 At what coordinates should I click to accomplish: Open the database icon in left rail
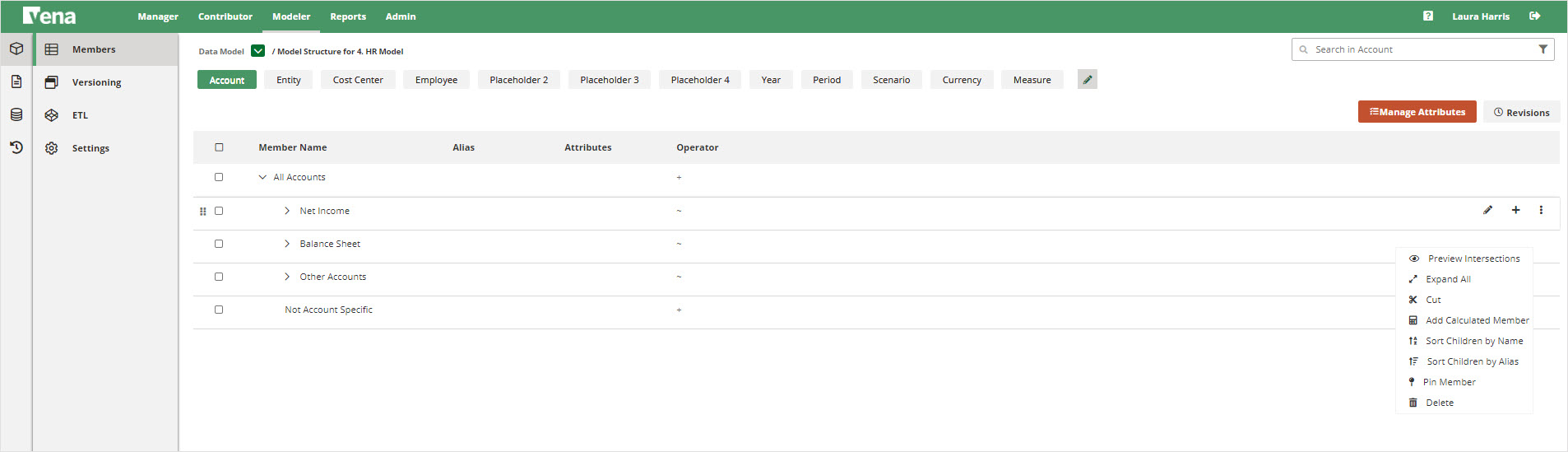click(x=16, y=114)
